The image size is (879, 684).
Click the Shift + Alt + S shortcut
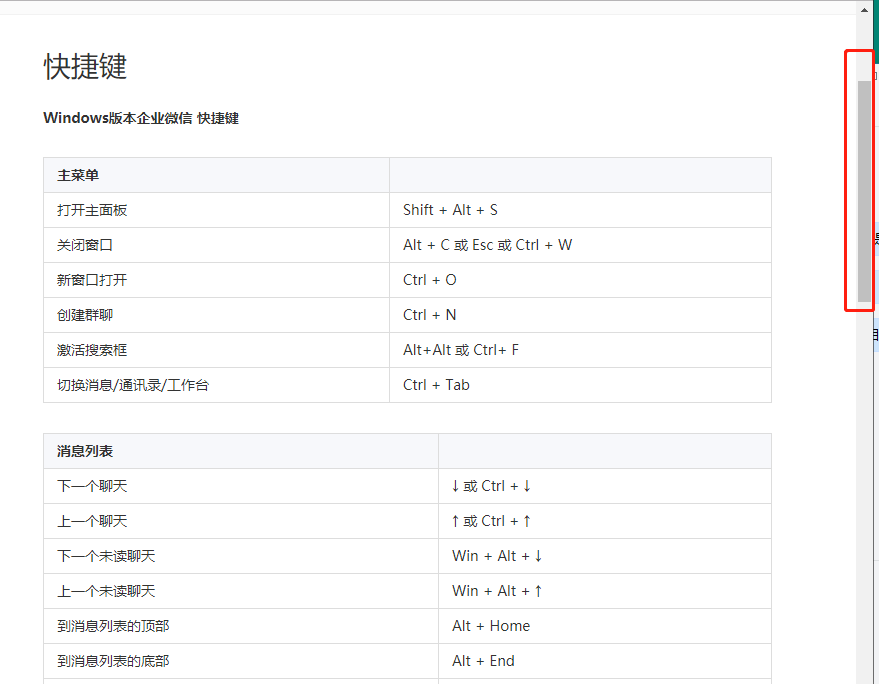(450, 210)
